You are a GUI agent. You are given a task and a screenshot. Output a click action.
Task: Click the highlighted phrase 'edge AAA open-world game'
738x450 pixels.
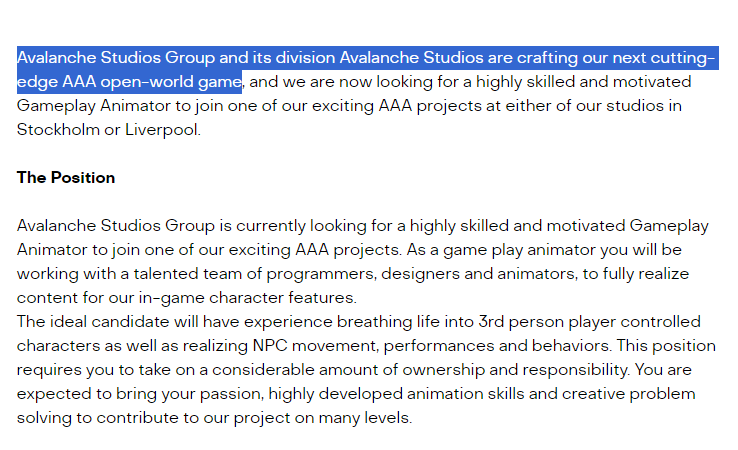pyautogui.click(x=129, y=82)
